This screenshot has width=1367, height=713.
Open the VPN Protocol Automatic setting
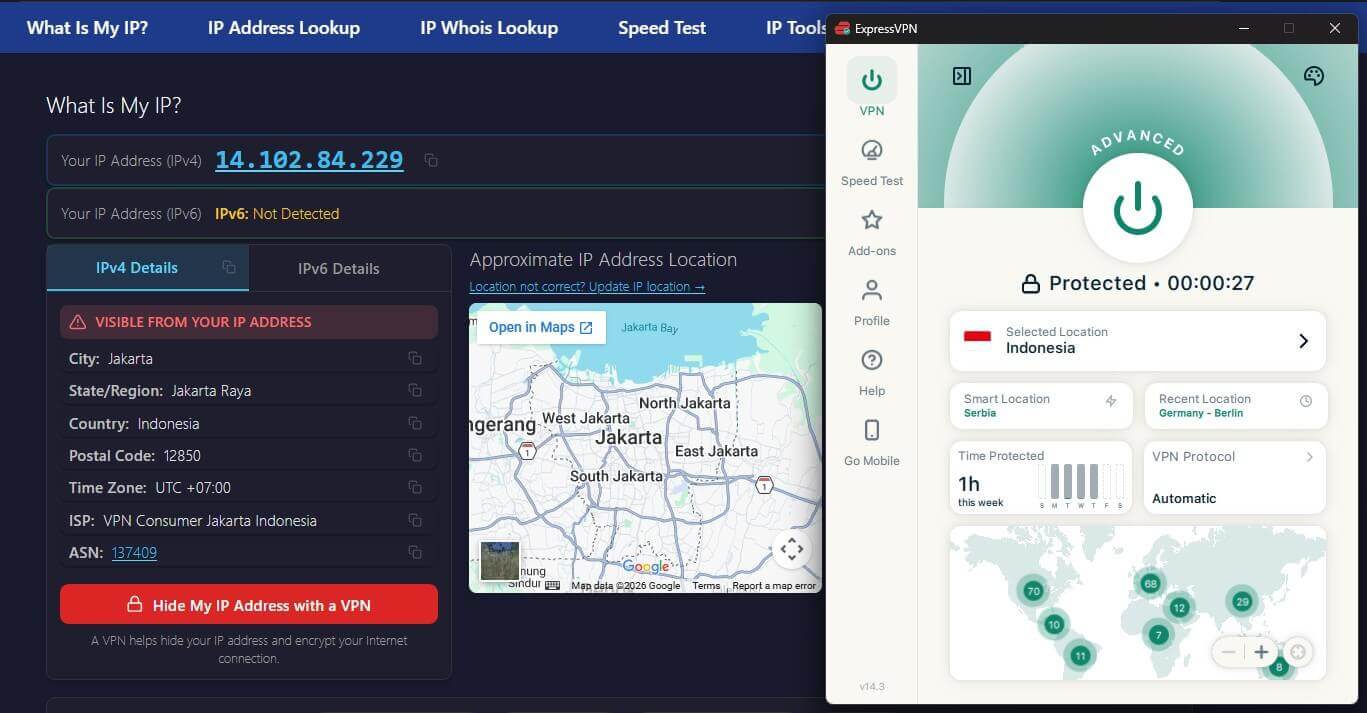(1236, 477)
